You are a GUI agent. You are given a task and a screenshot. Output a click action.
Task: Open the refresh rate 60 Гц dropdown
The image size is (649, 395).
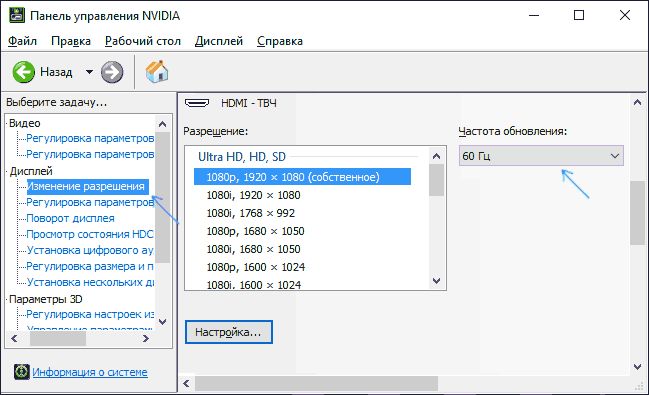(x=541, y=156)
